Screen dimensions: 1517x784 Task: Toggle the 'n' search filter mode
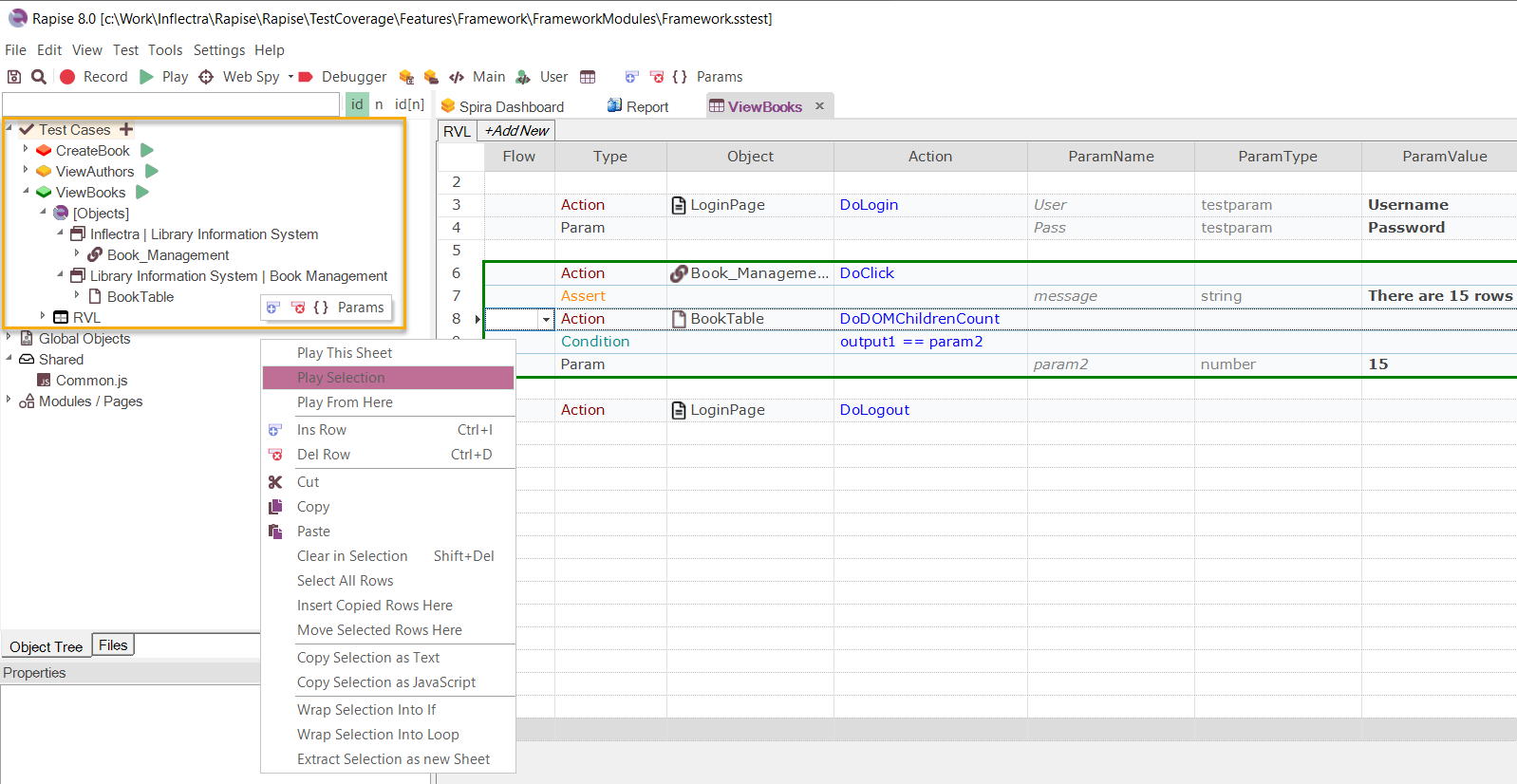coord(379,104)
